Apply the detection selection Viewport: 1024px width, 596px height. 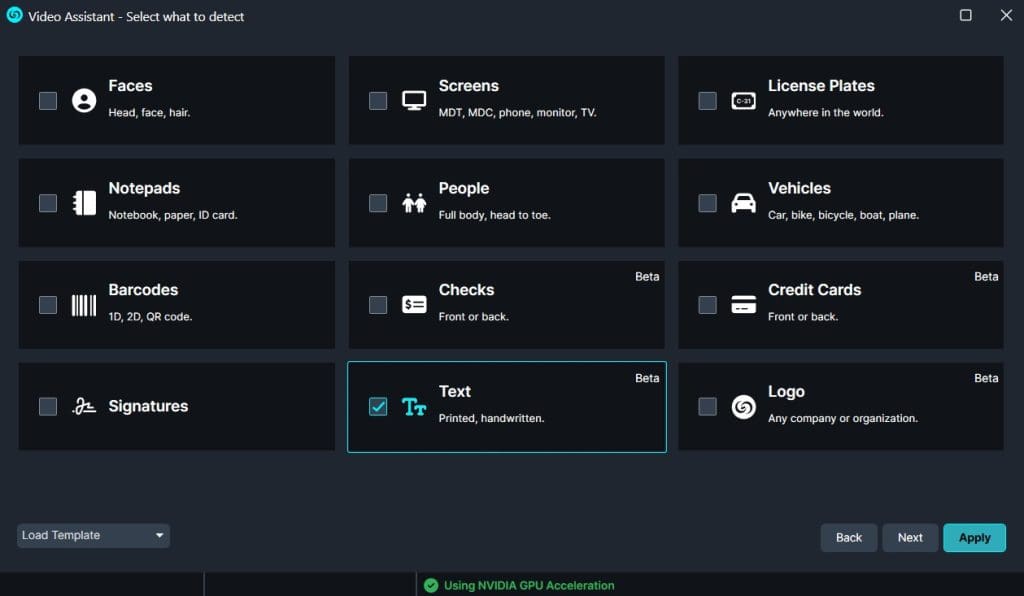[x=974, y=538]
